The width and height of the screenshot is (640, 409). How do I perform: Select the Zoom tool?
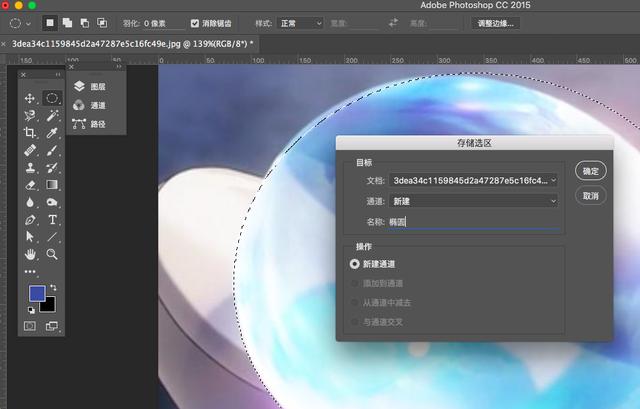pyautogui.click(x=52, y=254)
